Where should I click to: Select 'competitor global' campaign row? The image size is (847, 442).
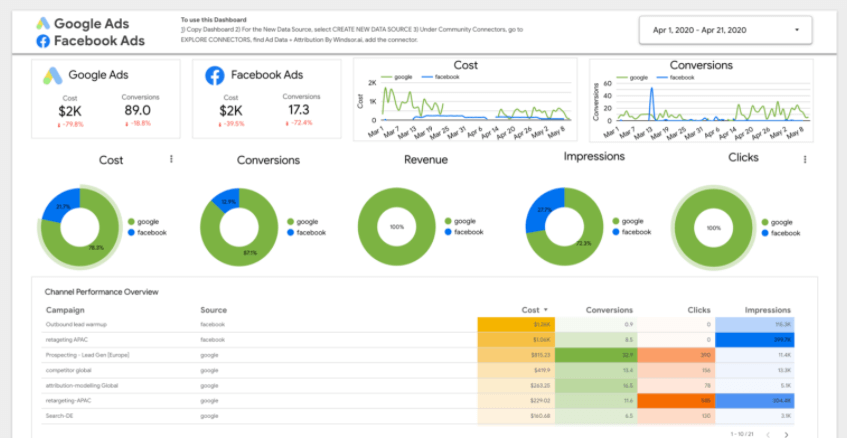pyautogui.click(x=420, y=370)
